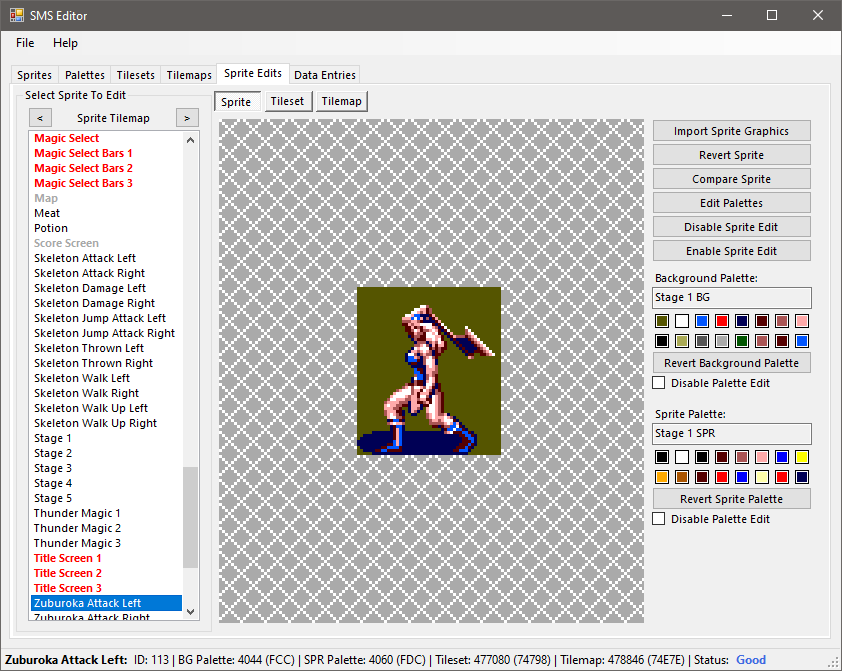Open the File menu
842x671 pixels.
coord(25,43)
